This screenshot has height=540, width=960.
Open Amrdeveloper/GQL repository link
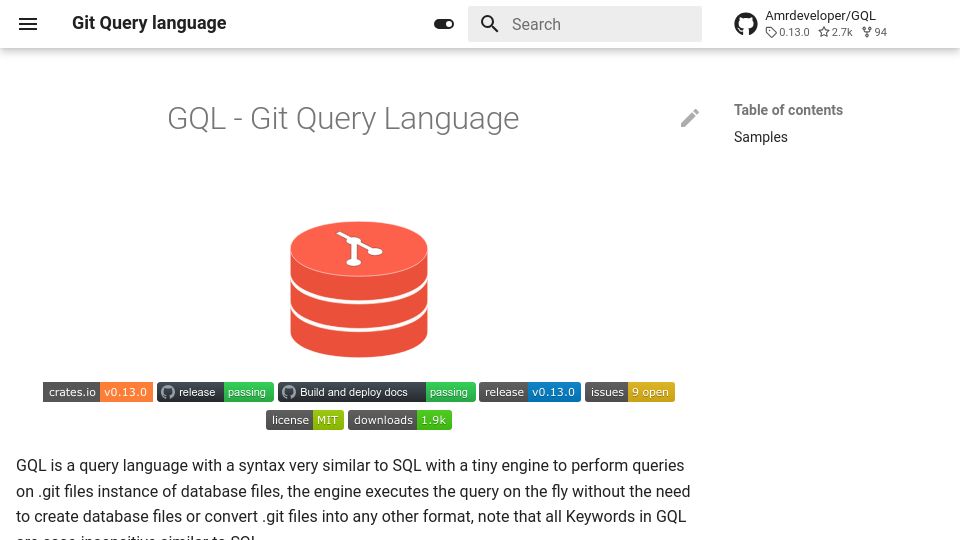point(820,16)
